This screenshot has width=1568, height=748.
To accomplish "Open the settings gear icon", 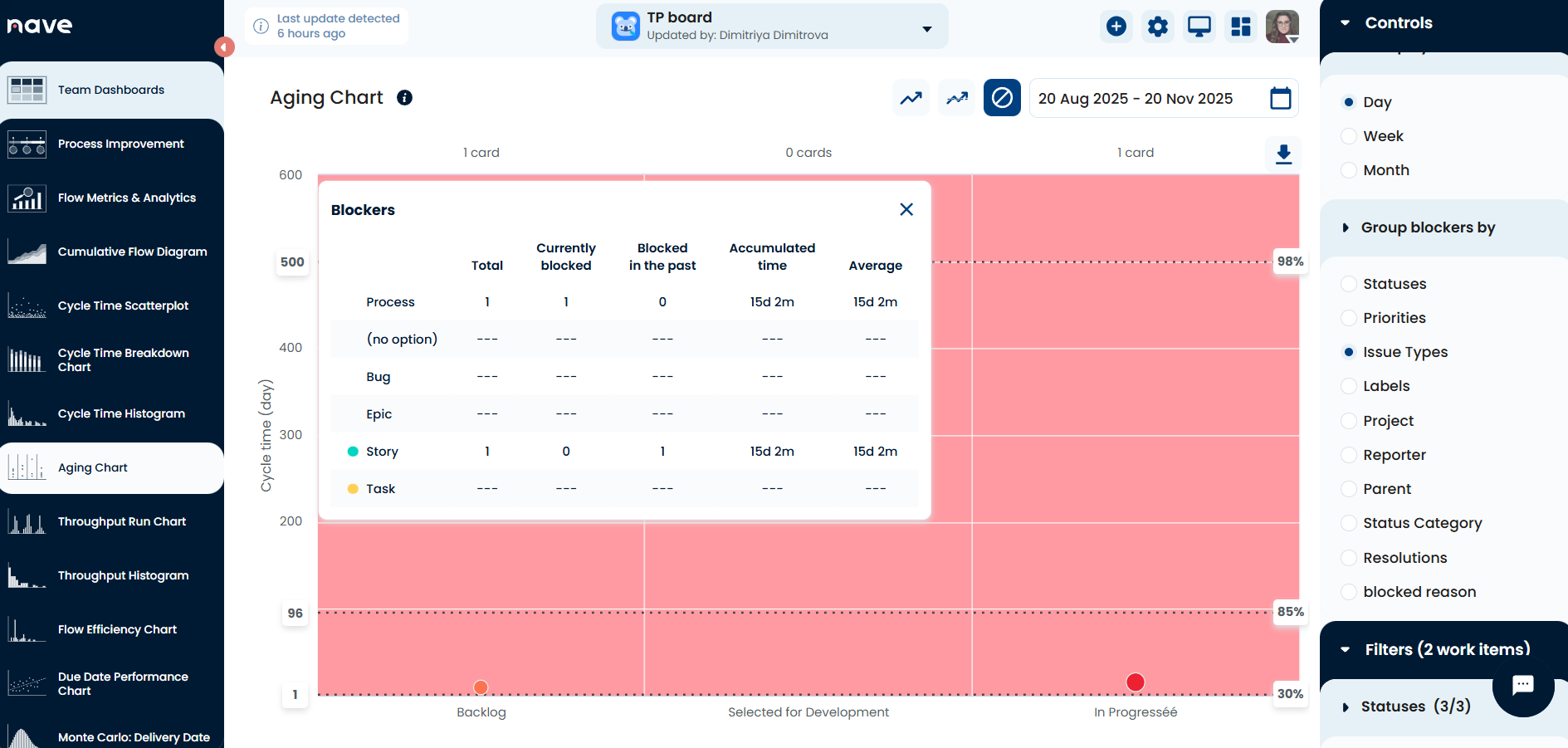I will (1158, 27).
